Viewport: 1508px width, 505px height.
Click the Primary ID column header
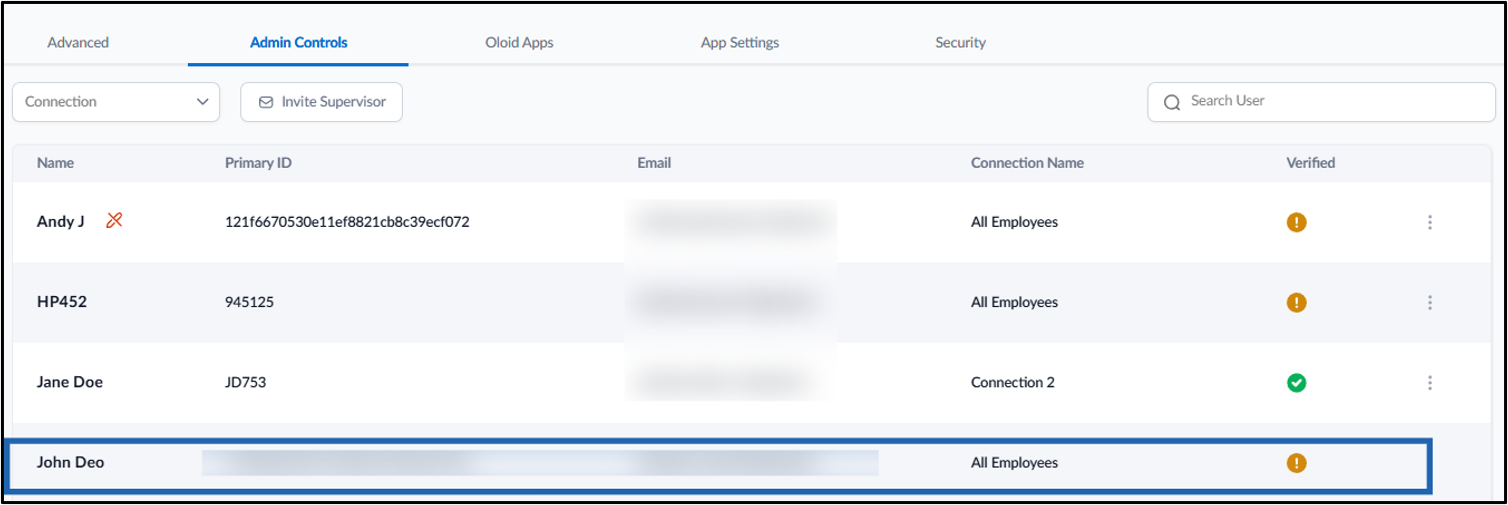(258, 162)
